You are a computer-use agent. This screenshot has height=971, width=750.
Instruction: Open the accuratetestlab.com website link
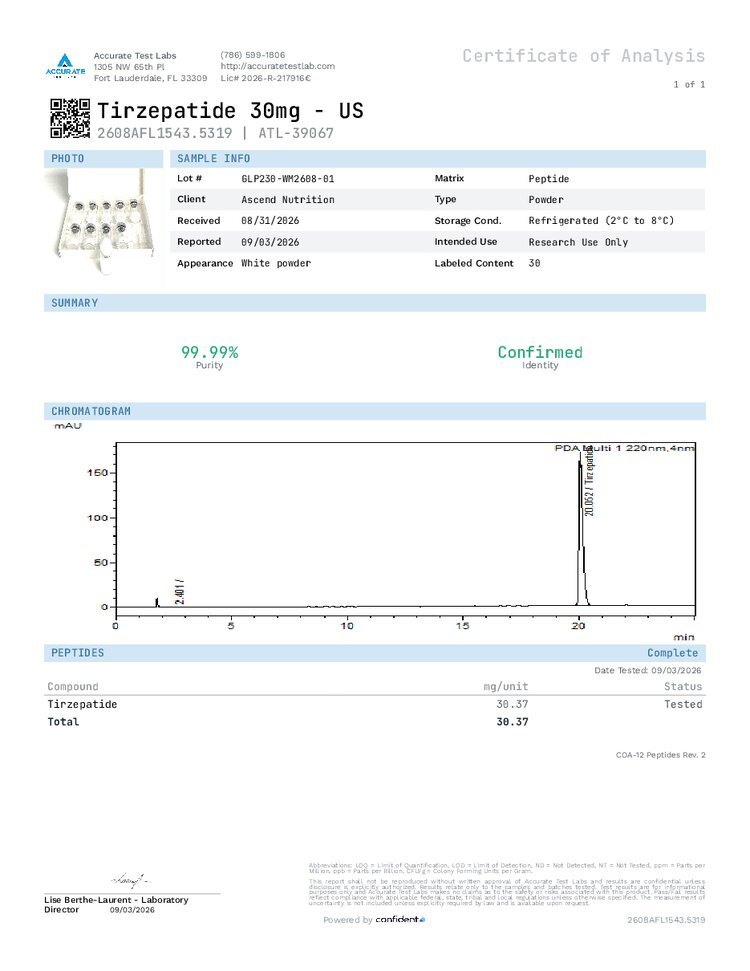[277, 66]
